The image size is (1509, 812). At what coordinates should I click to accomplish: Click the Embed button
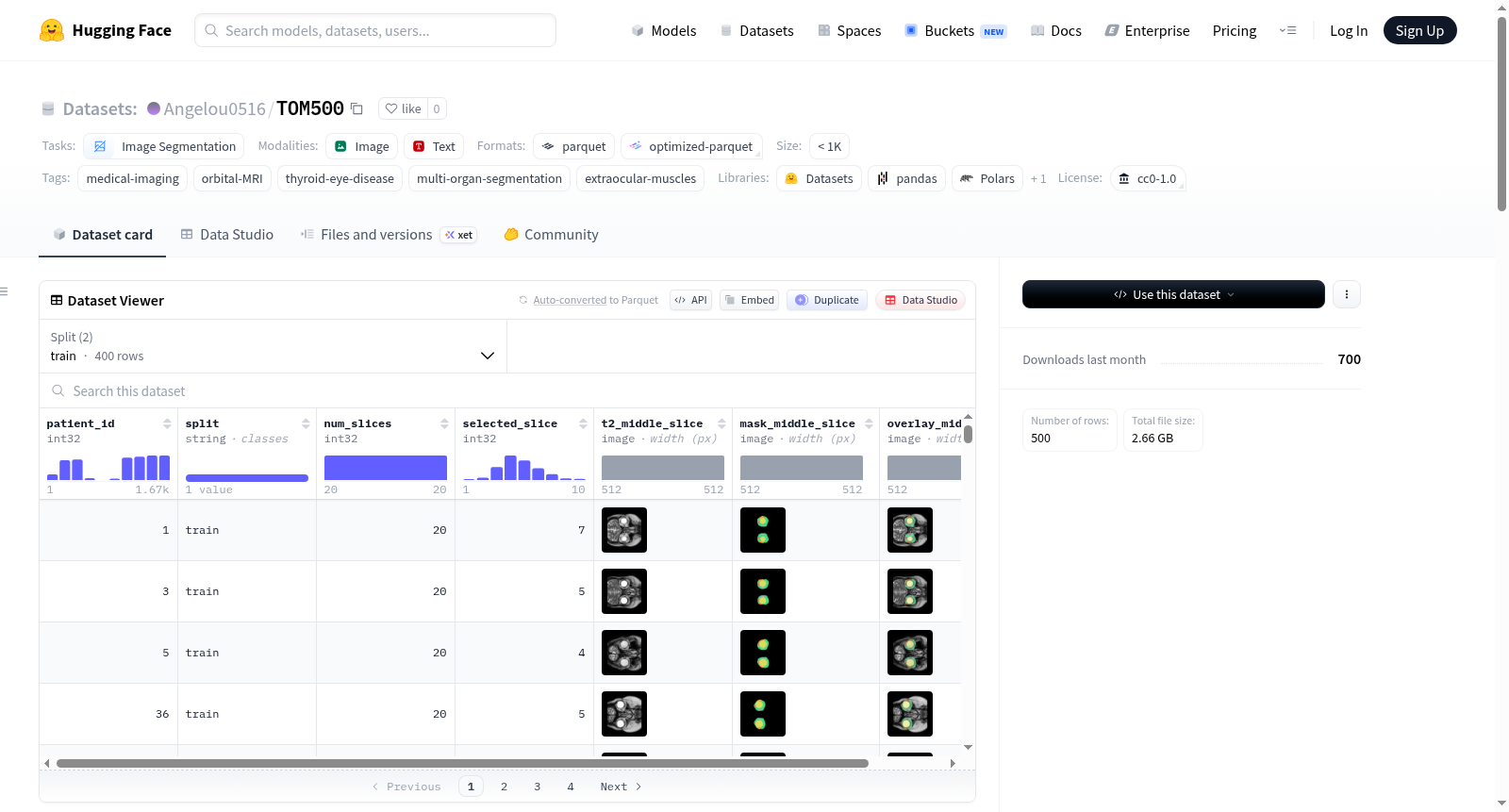point(749,300)
